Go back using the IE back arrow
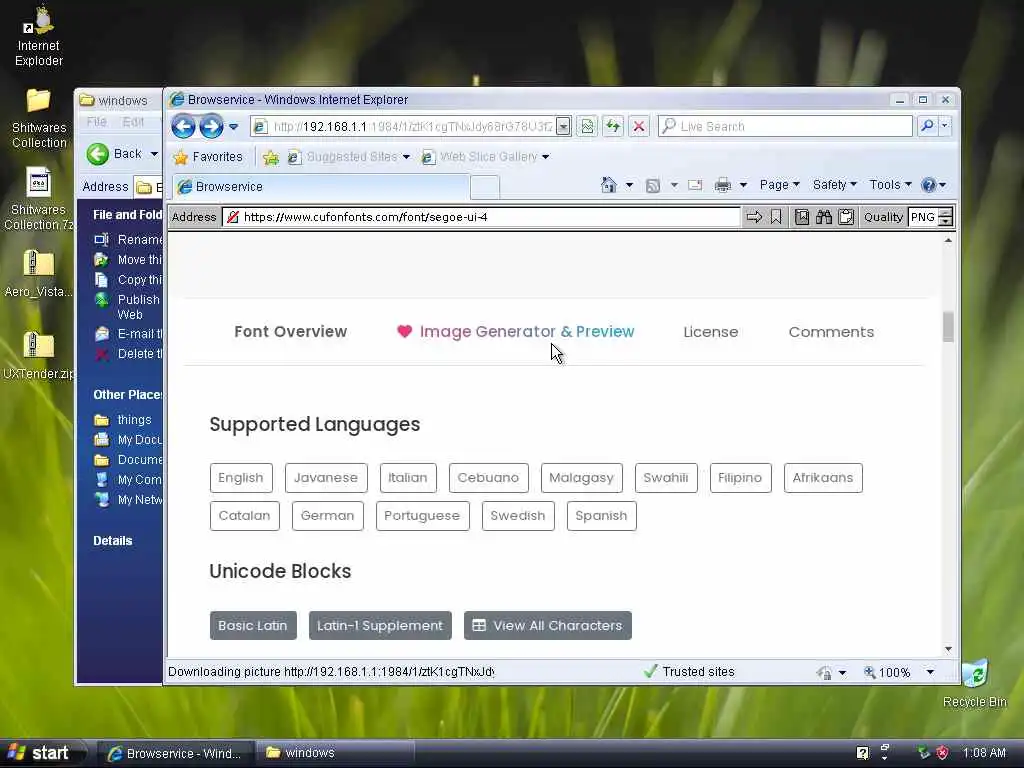The height and width of the screenshot is (768, 1024). point(184,126)
